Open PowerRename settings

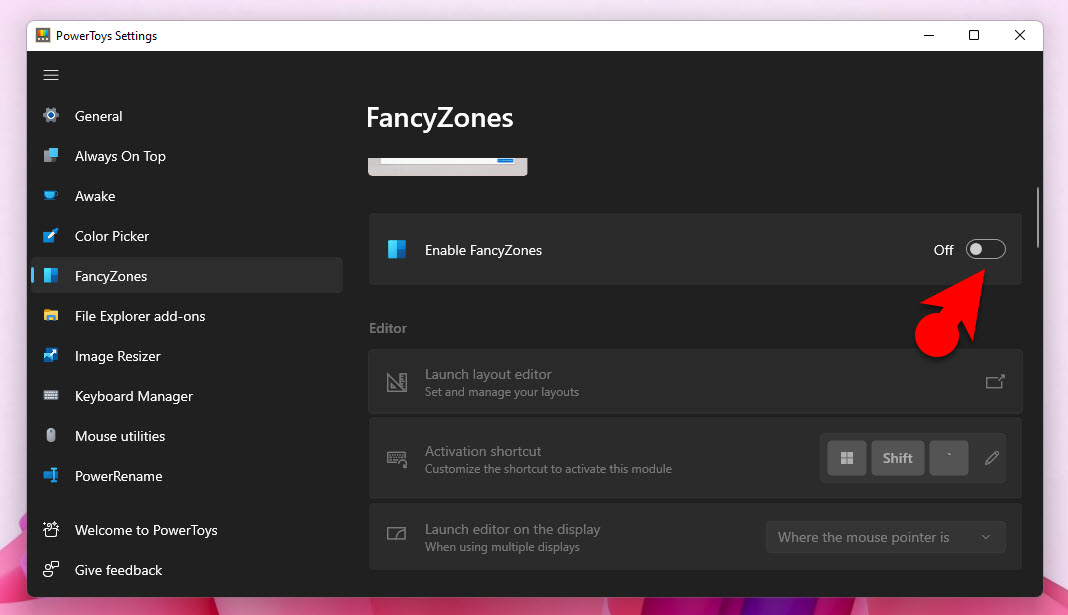tap(187, 476)
